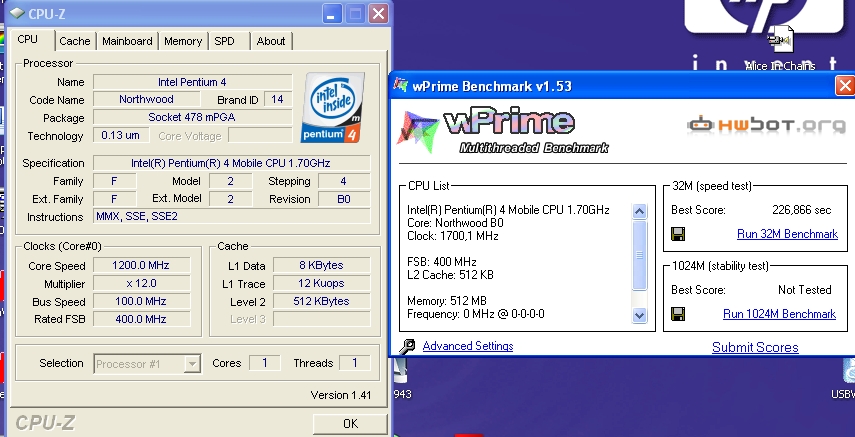Image resolution: width=855 pixels, height=437 pixels.
Task: Run the 1024M Benchmark
Action: click(779, 314)
